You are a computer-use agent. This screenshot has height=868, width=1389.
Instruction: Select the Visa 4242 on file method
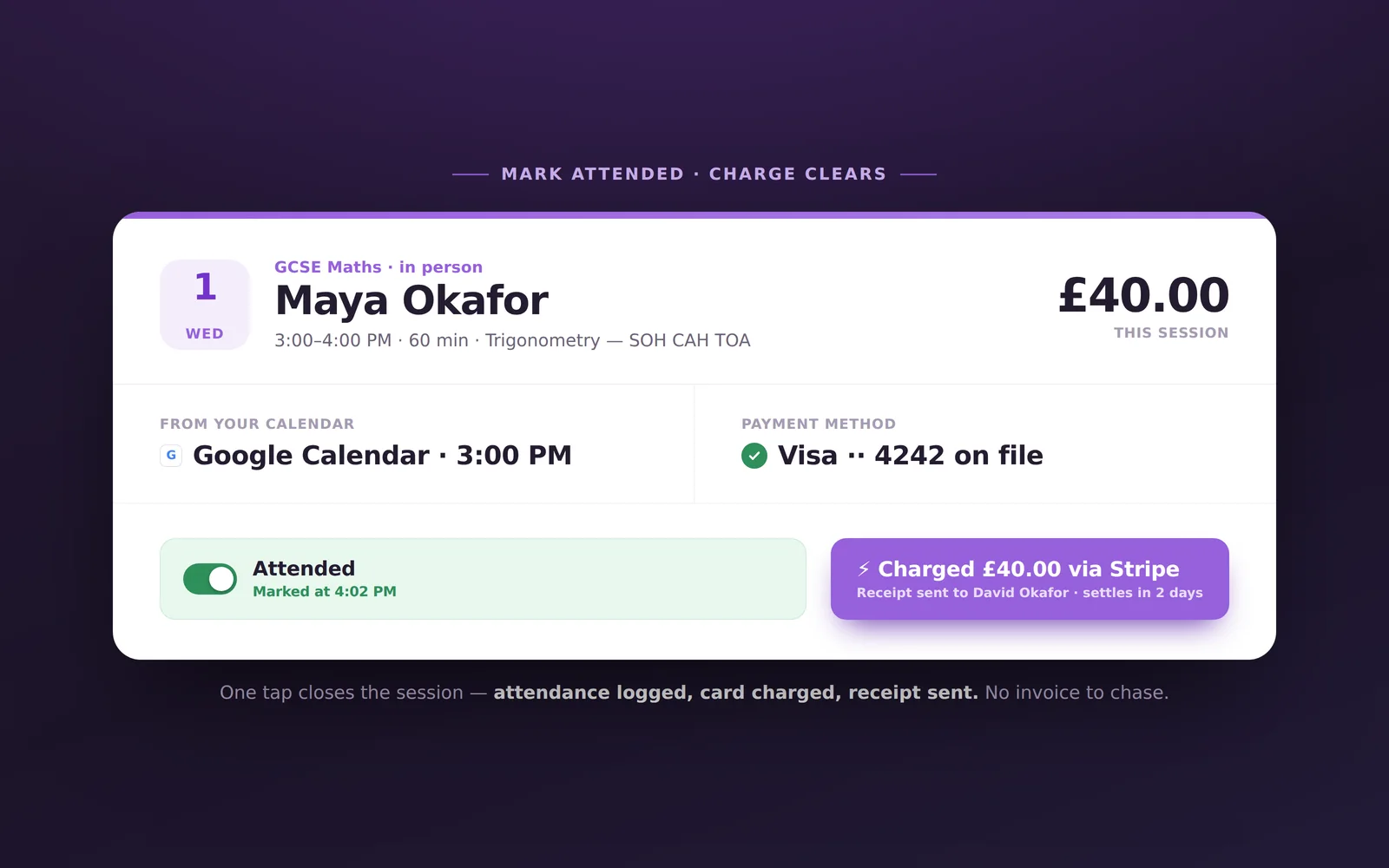(910, 456)
